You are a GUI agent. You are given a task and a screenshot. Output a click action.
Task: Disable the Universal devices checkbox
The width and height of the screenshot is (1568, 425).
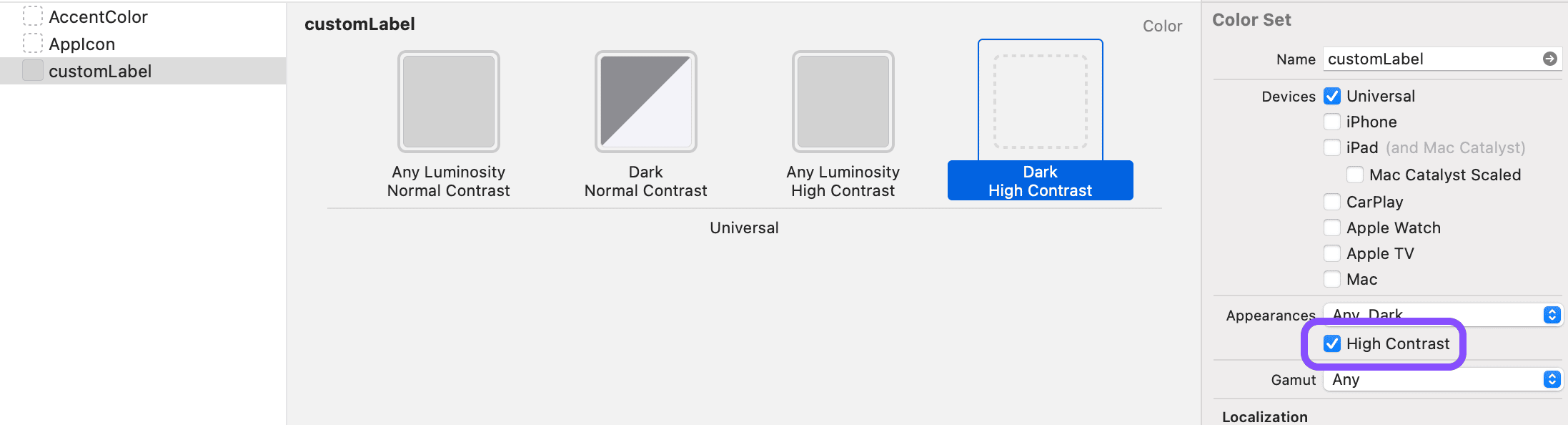click(x=1332, y=96)
